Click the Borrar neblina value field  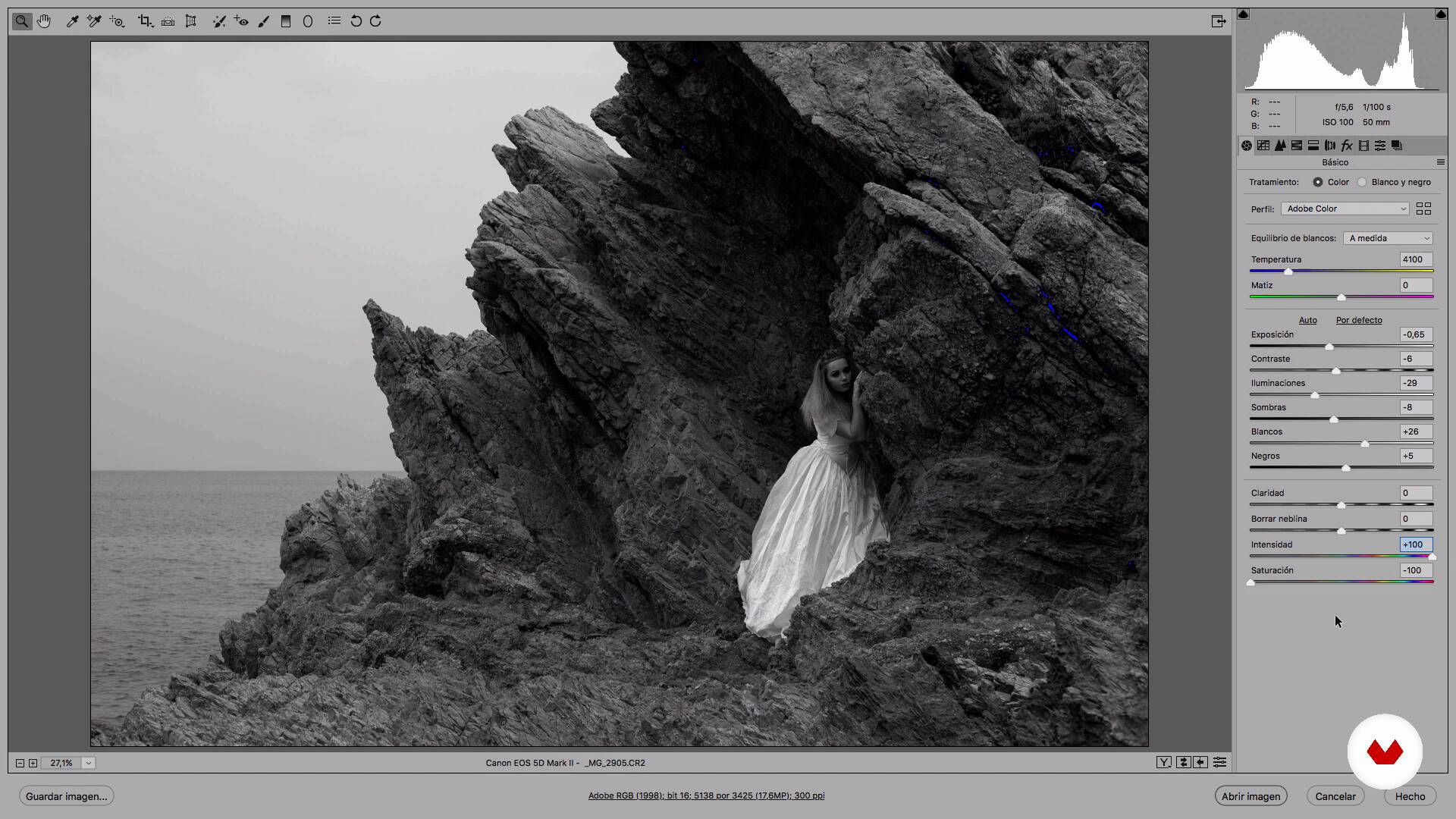1416,519
